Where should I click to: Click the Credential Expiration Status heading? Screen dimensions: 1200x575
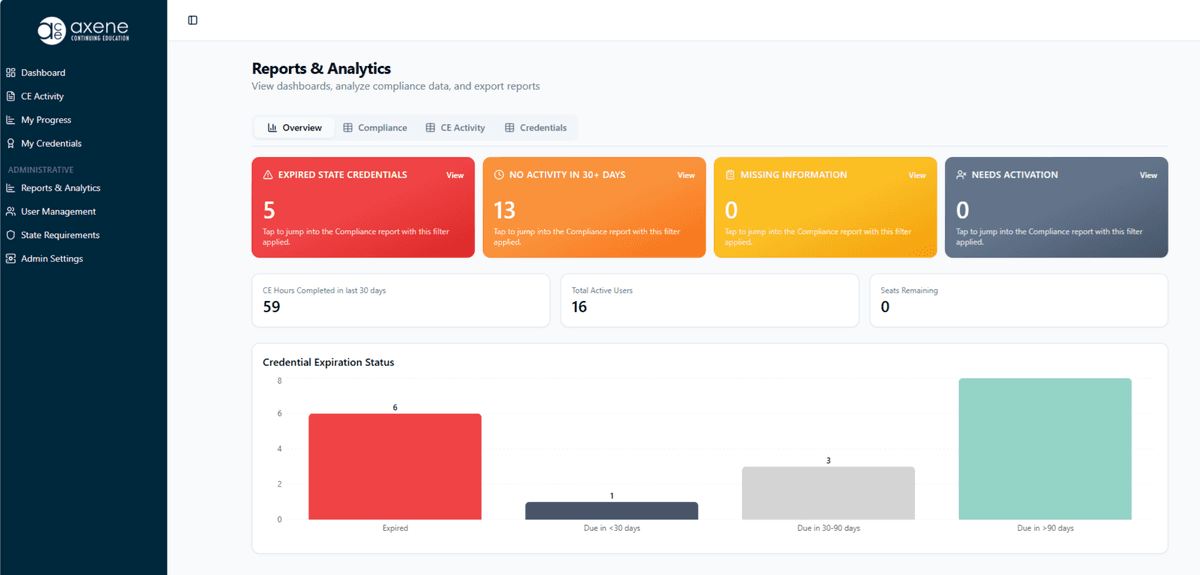328,362
